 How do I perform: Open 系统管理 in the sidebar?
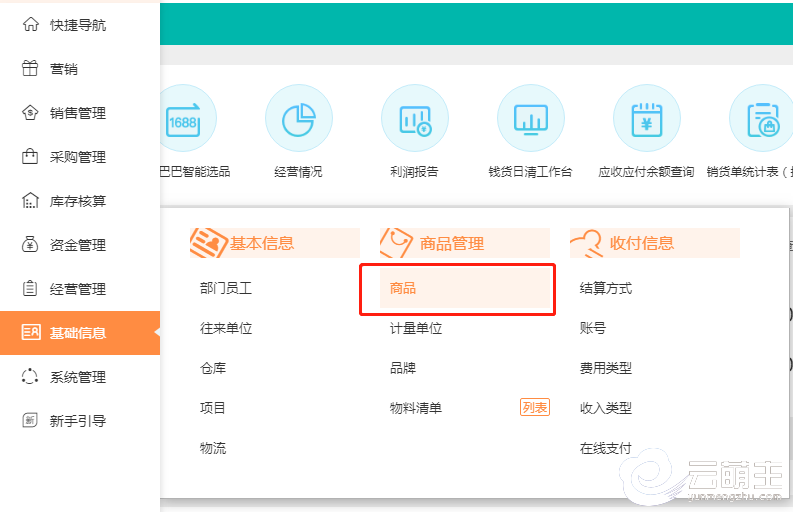tap(77, 377)
